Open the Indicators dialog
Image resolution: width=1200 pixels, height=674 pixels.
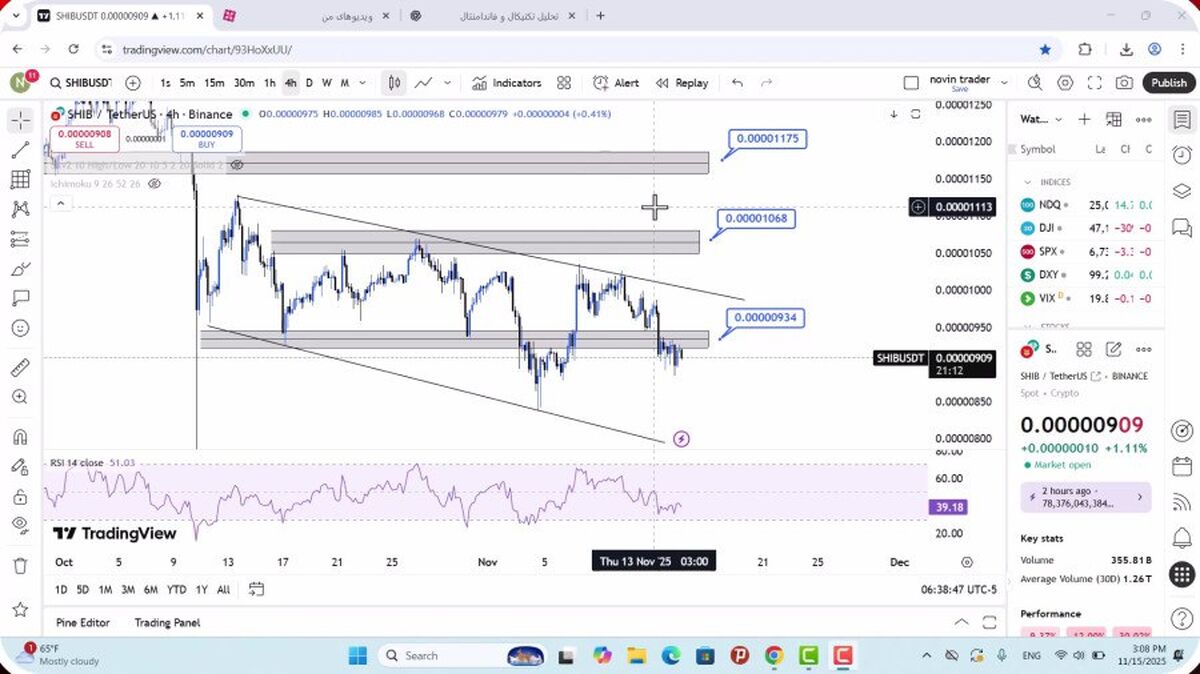coord(507,83)
